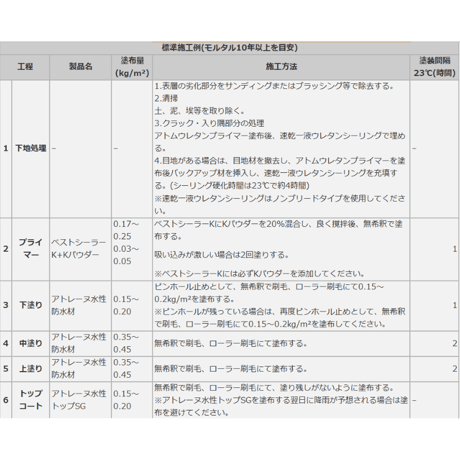The height and width of the screenshot is (460, 460).
Task: Click the text ピンホール止めとして、無希釈で刷毛
Action: click(269, 293)
